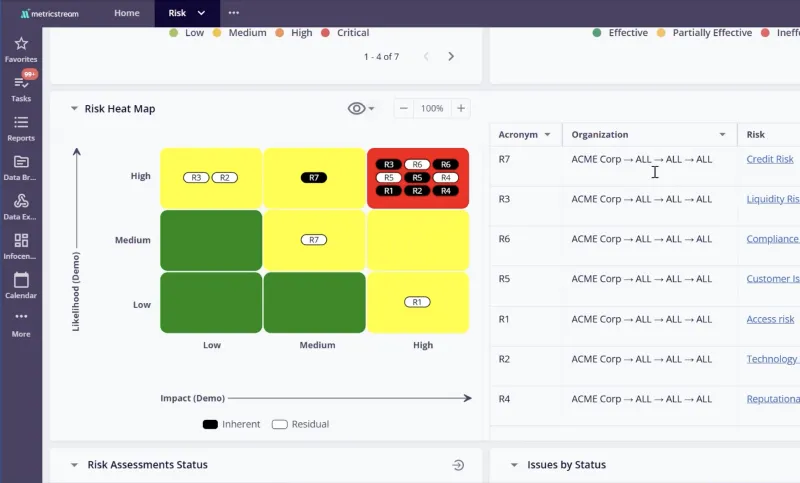800x483 pixels.
Task: Open Acronym column dropdown arrow
Action: point(547,134)
